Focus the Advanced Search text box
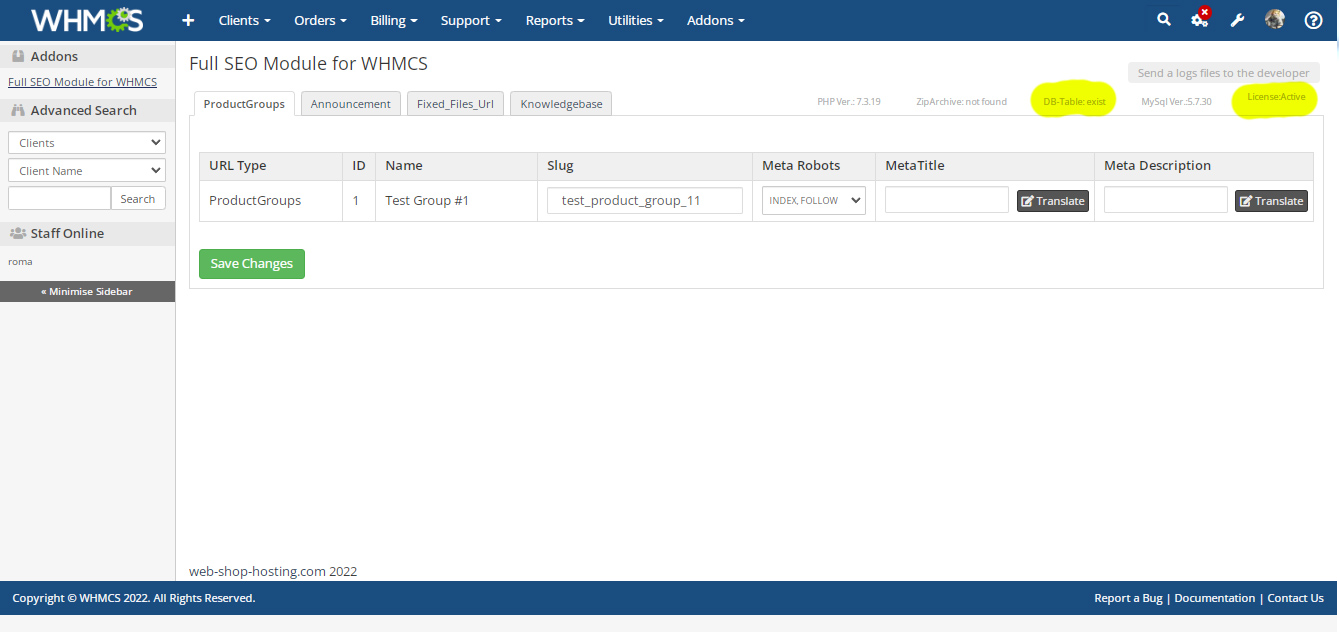This screenshot has height=632, width=1339. point(59,198)
